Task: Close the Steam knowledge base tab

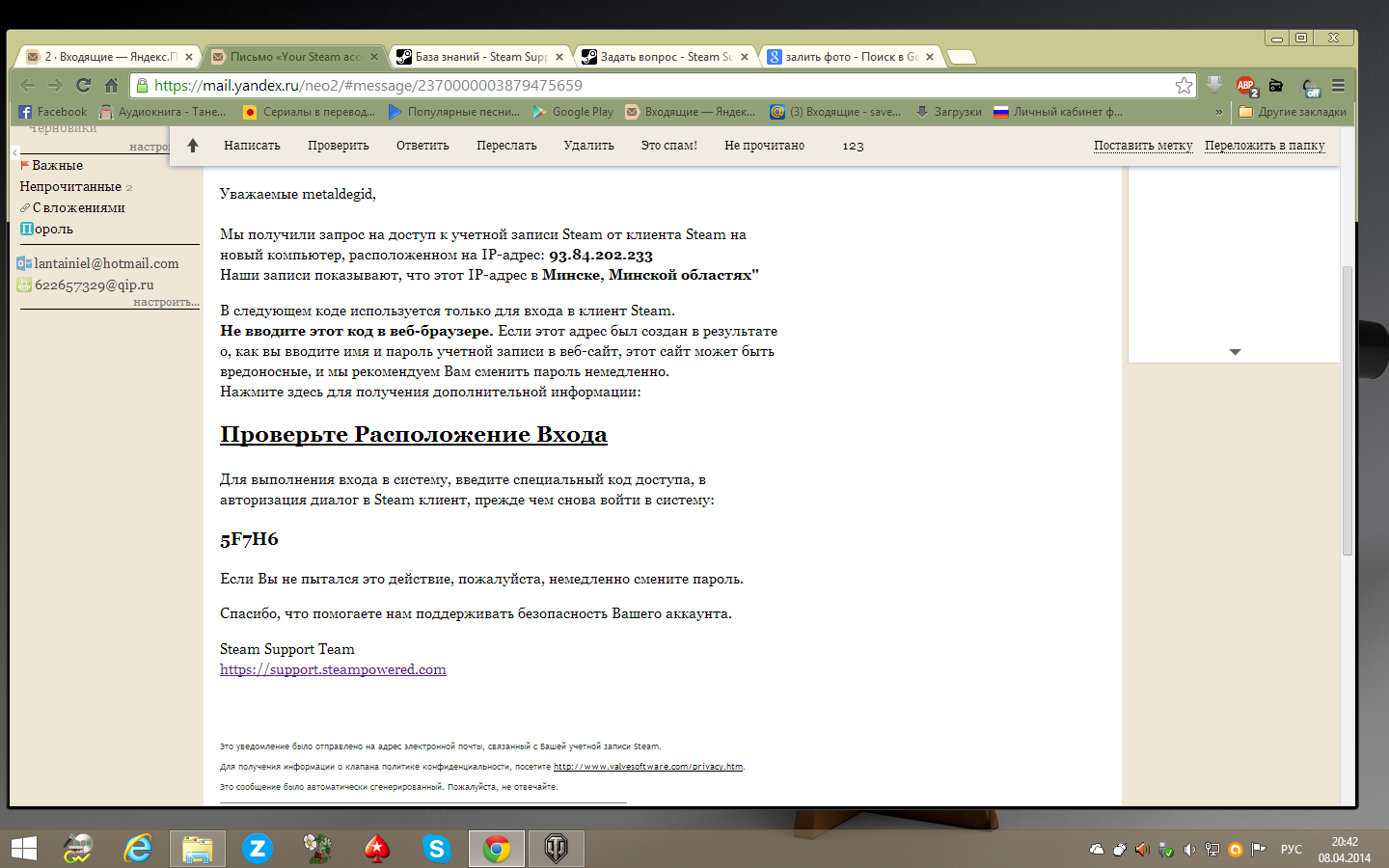Action: [x=559, y=57]
